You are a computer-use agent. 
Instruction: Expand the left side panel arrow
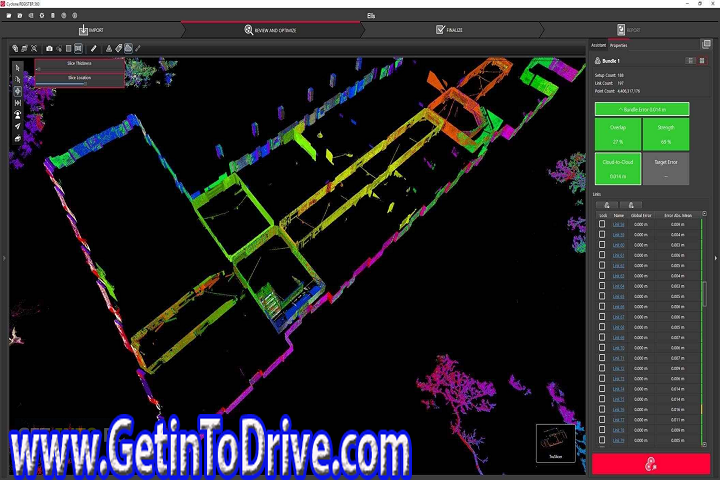4,258
